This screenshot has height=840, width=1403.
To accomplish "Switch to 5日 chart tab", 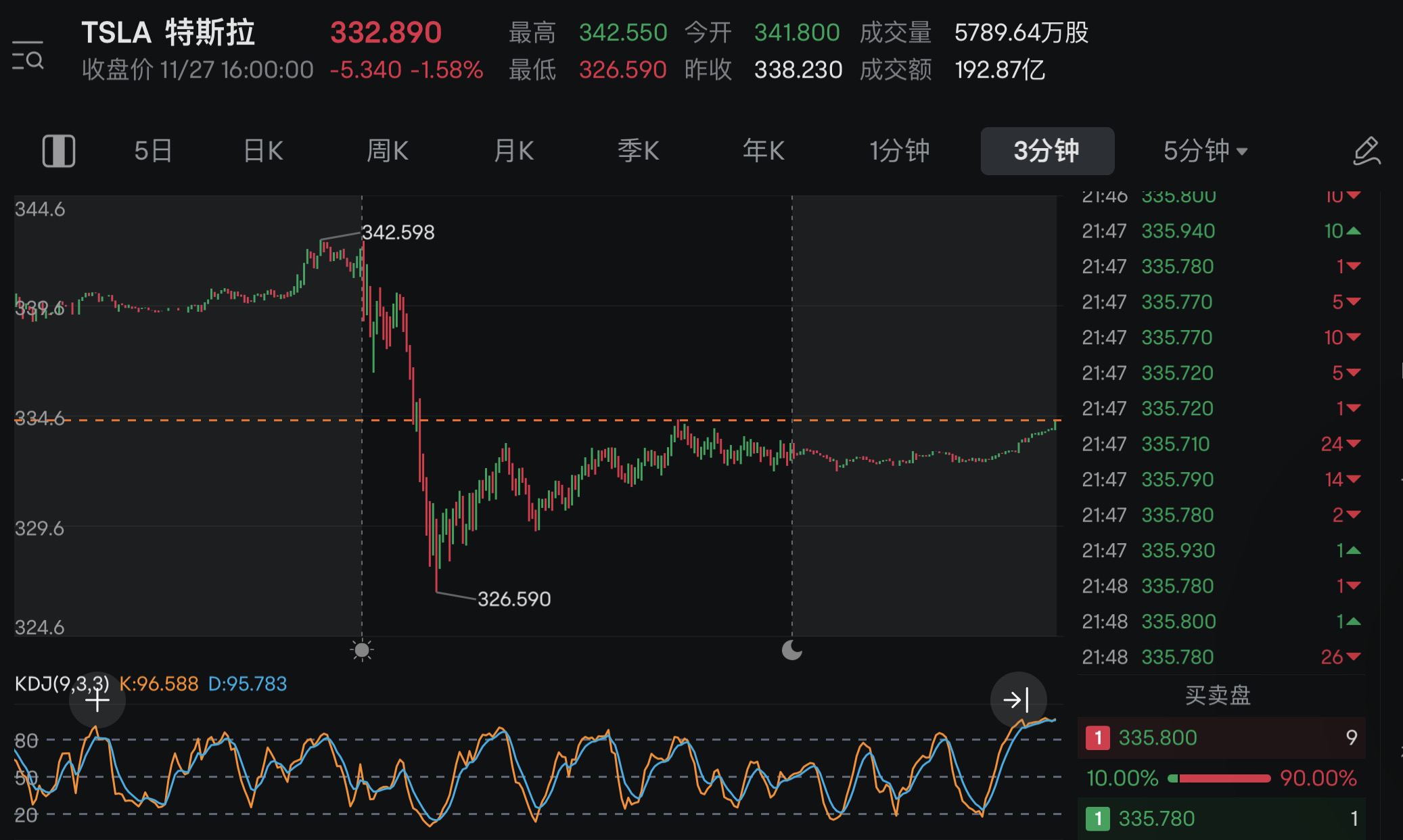I will click(x=153, y=151).
